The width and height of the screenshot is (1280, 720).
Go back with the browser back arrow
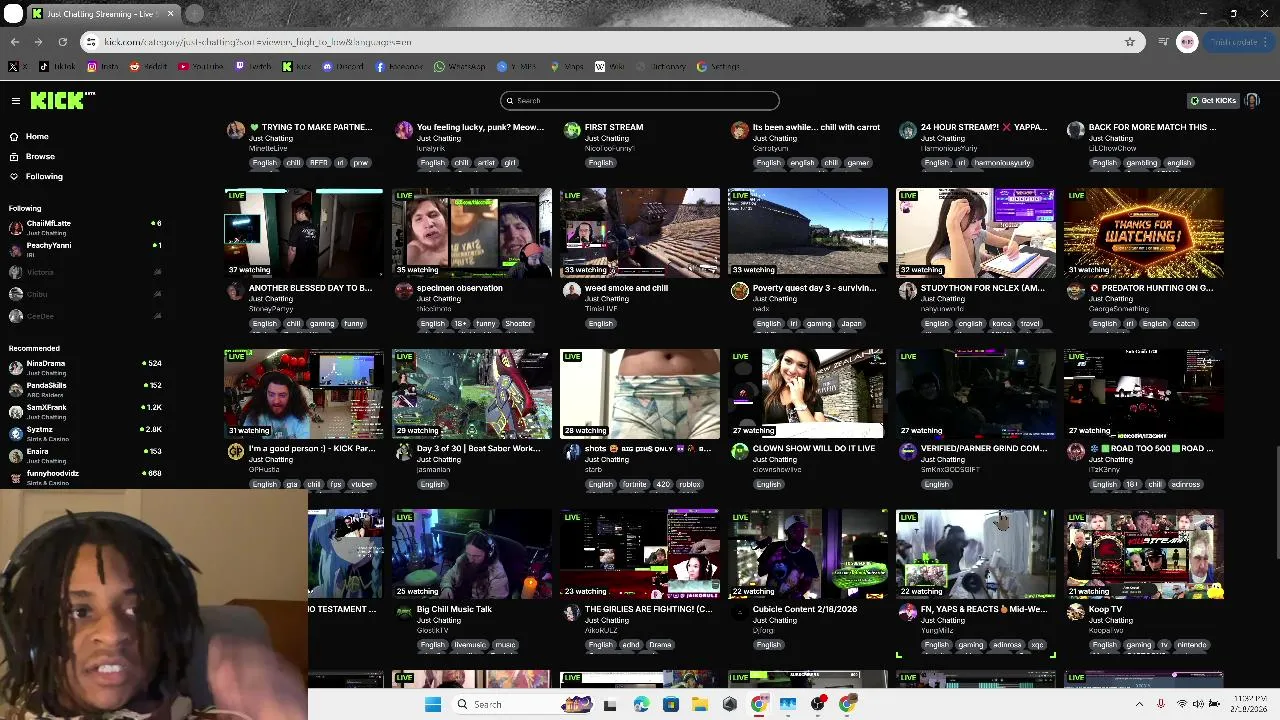tap(15, 42)
